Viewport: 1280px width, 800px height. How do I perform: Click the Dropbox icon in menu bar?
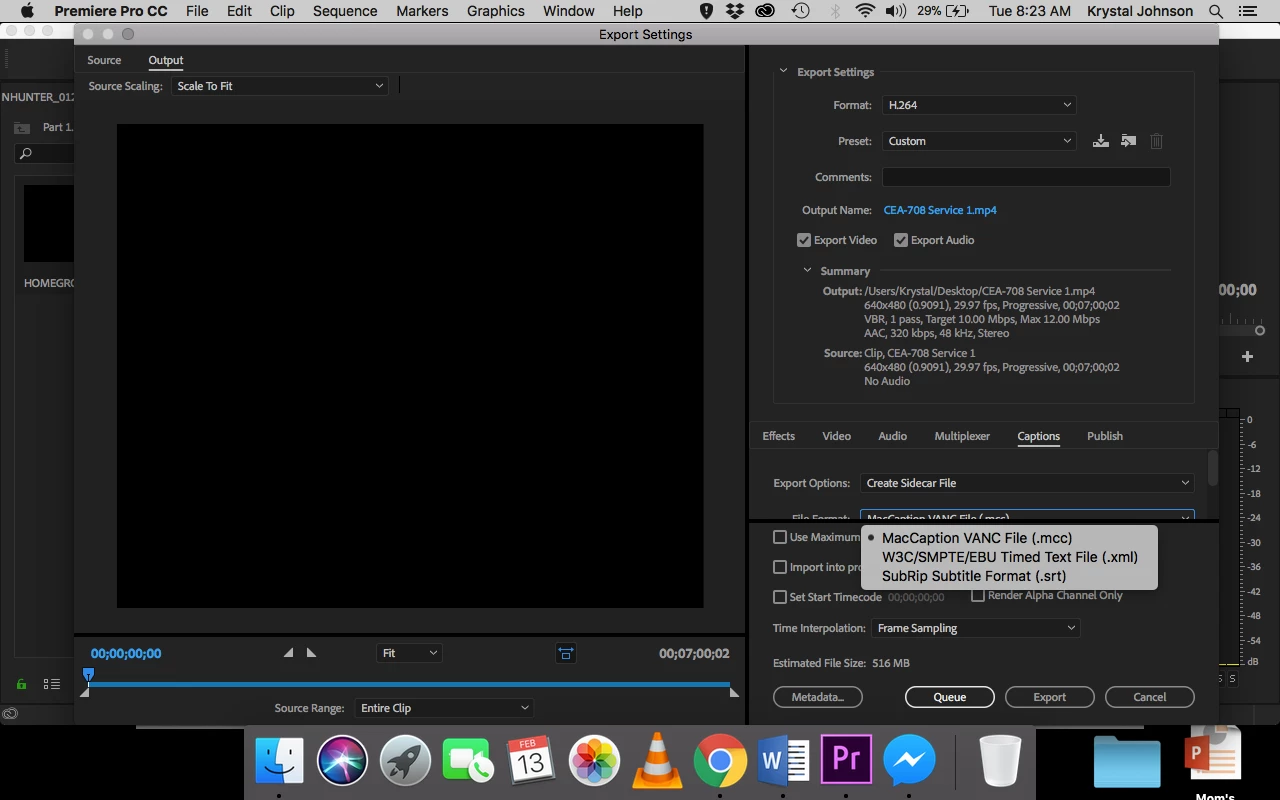[736, 11]
